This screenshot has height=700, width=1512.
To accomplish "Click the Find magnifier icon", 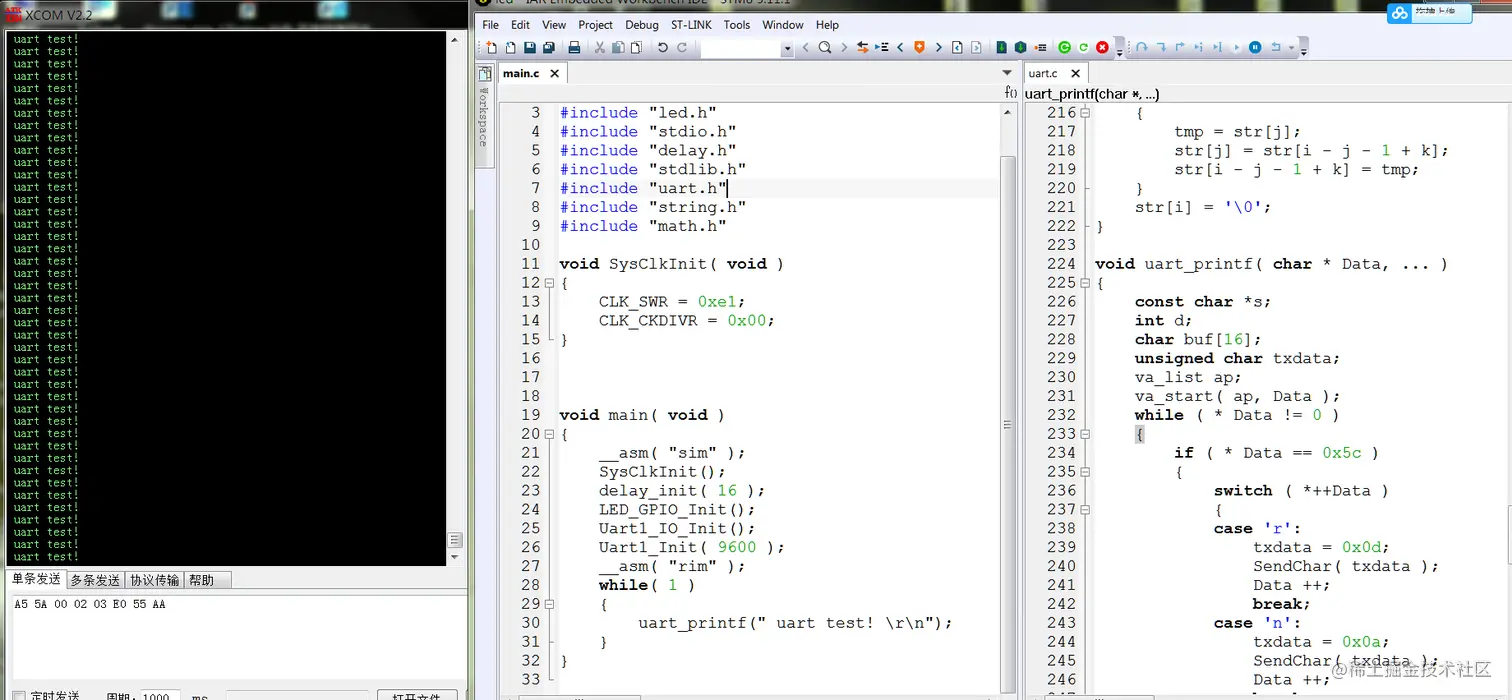I will coord(825,47).
